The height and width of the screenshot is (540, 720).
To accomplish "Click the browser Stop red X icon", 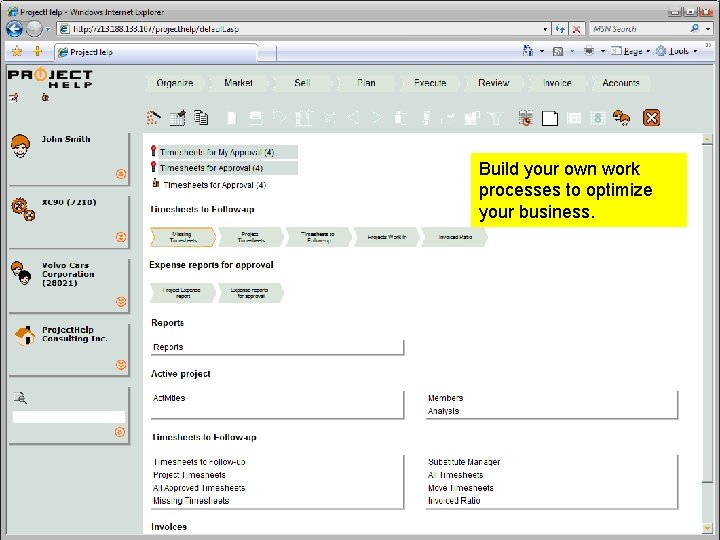I will [577, 29].
